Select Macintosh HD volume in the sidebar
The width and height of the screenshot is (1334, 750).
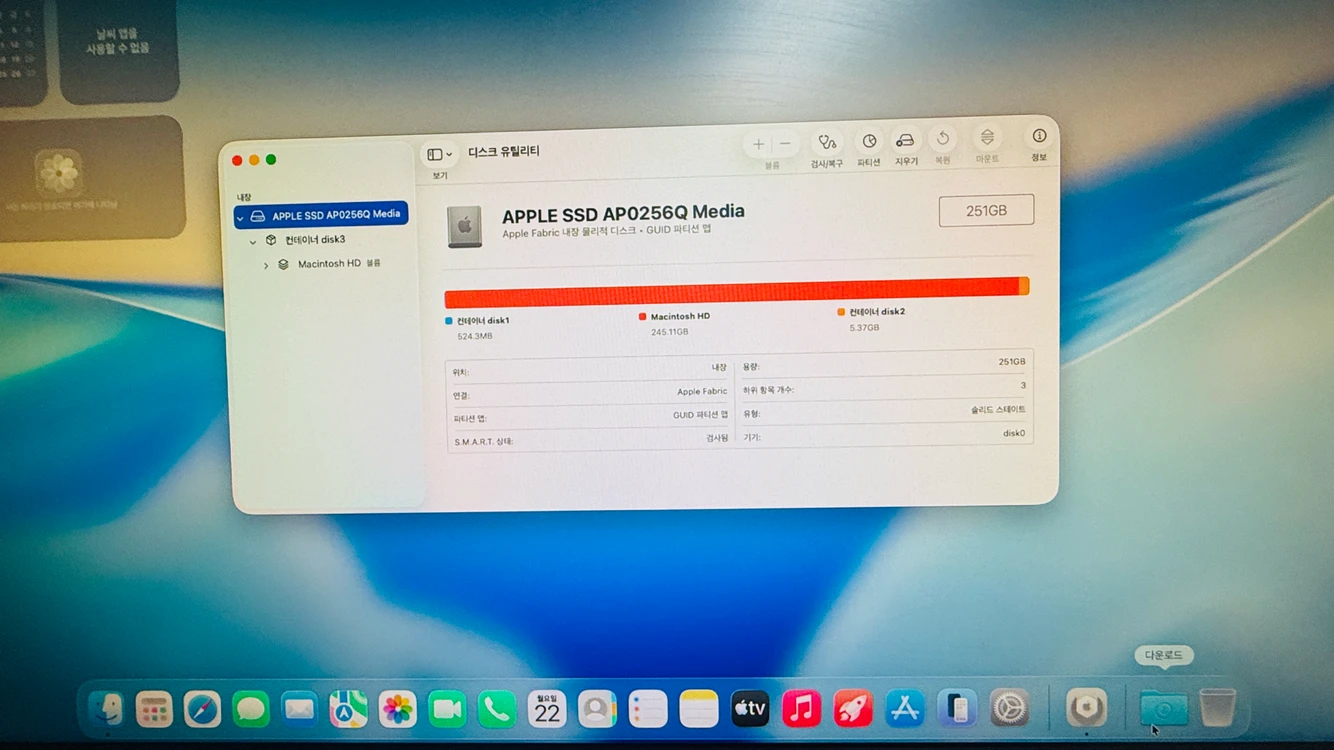pos(329,264)
